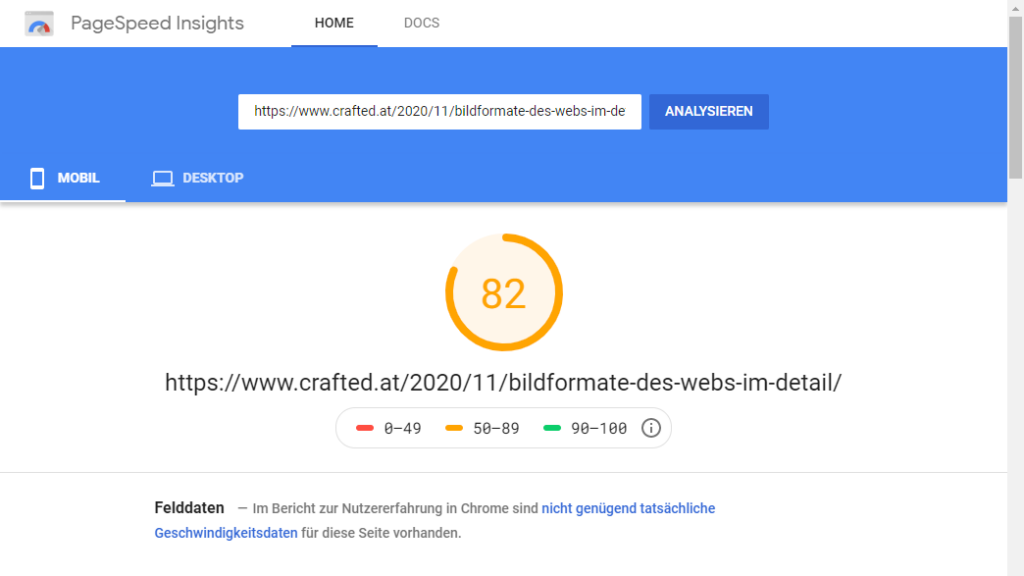Click the laptop desktop icon
The height and width of the screenshot is (576, 1024).
click(163, 178)
